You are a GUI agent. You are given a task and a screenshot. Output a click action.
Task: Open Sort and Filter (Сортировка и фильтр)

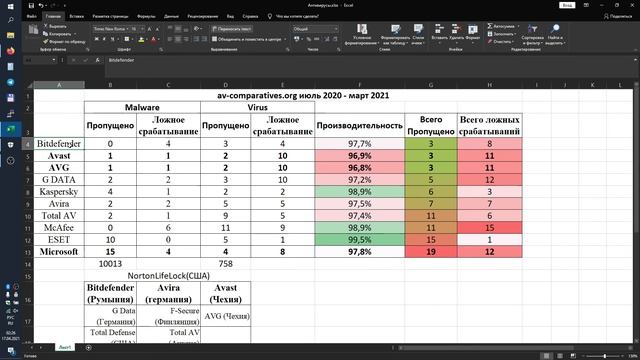532,34
